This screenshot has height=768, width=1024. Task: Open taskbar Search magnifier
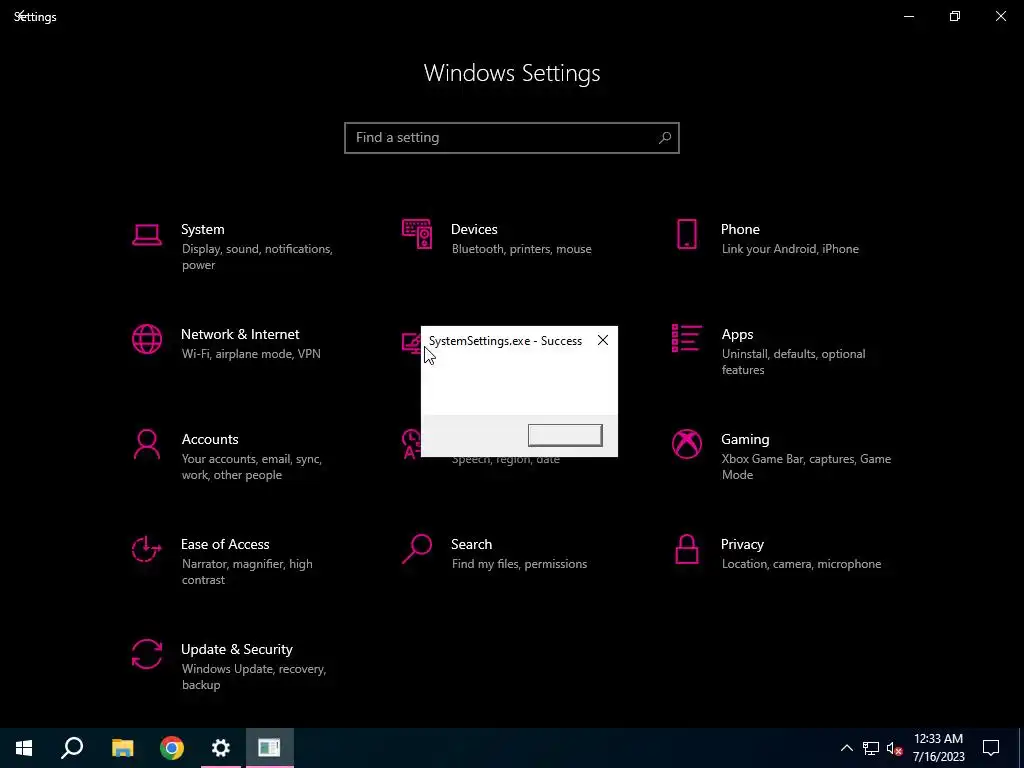click(x=72, y=748)
